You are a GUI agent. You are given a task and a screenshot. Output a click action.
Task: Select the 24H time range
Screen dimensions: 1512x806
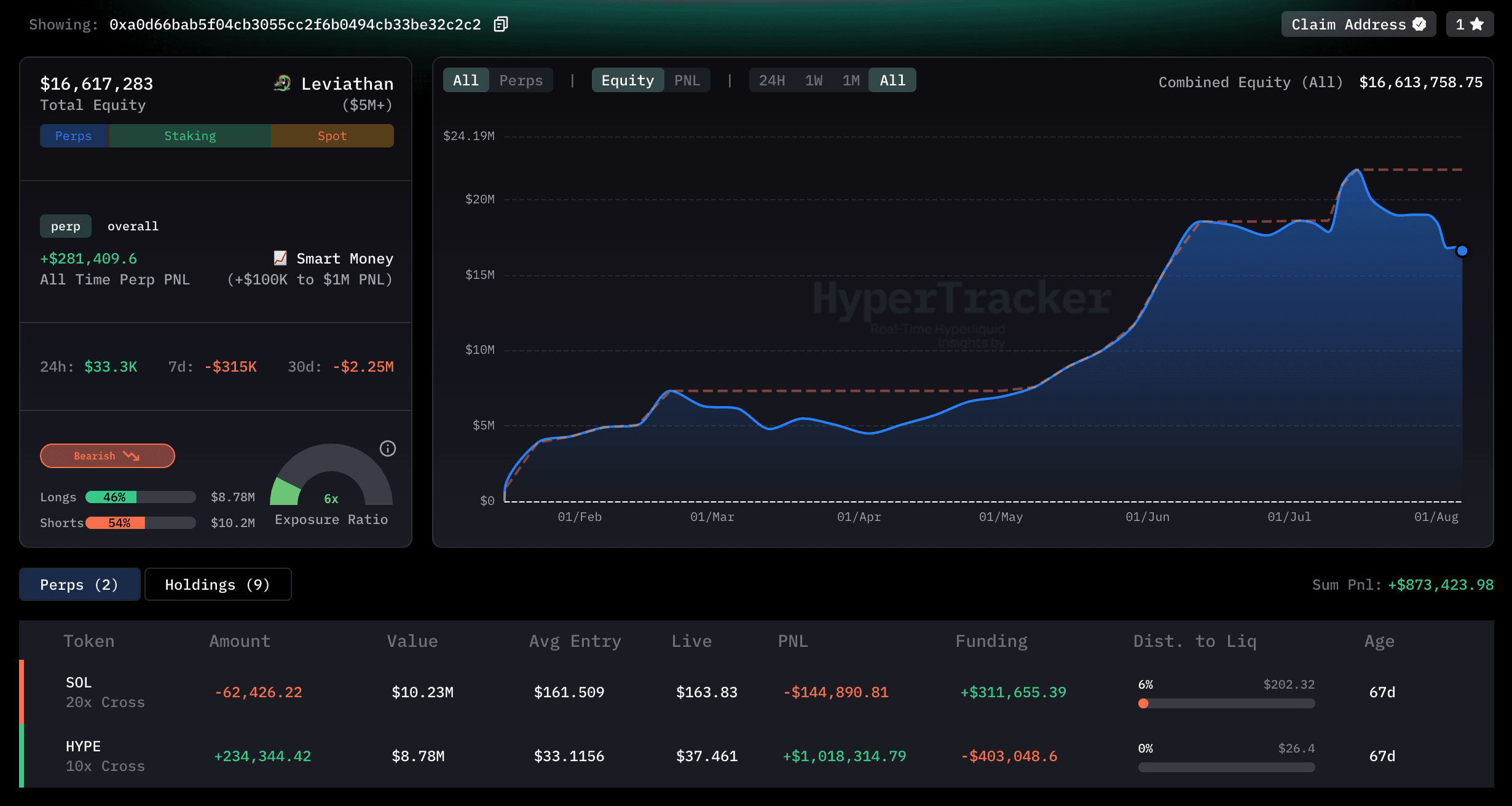point(772,80)
